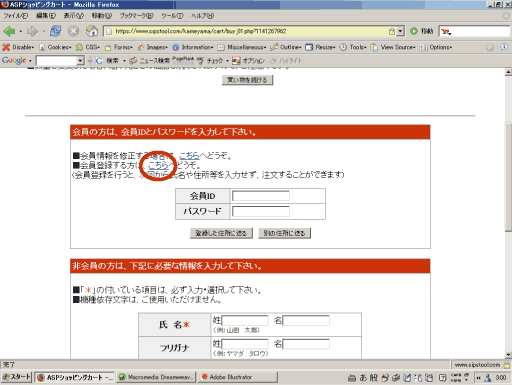
Task: Go to the Home page icon
Action: click(92, 31)
